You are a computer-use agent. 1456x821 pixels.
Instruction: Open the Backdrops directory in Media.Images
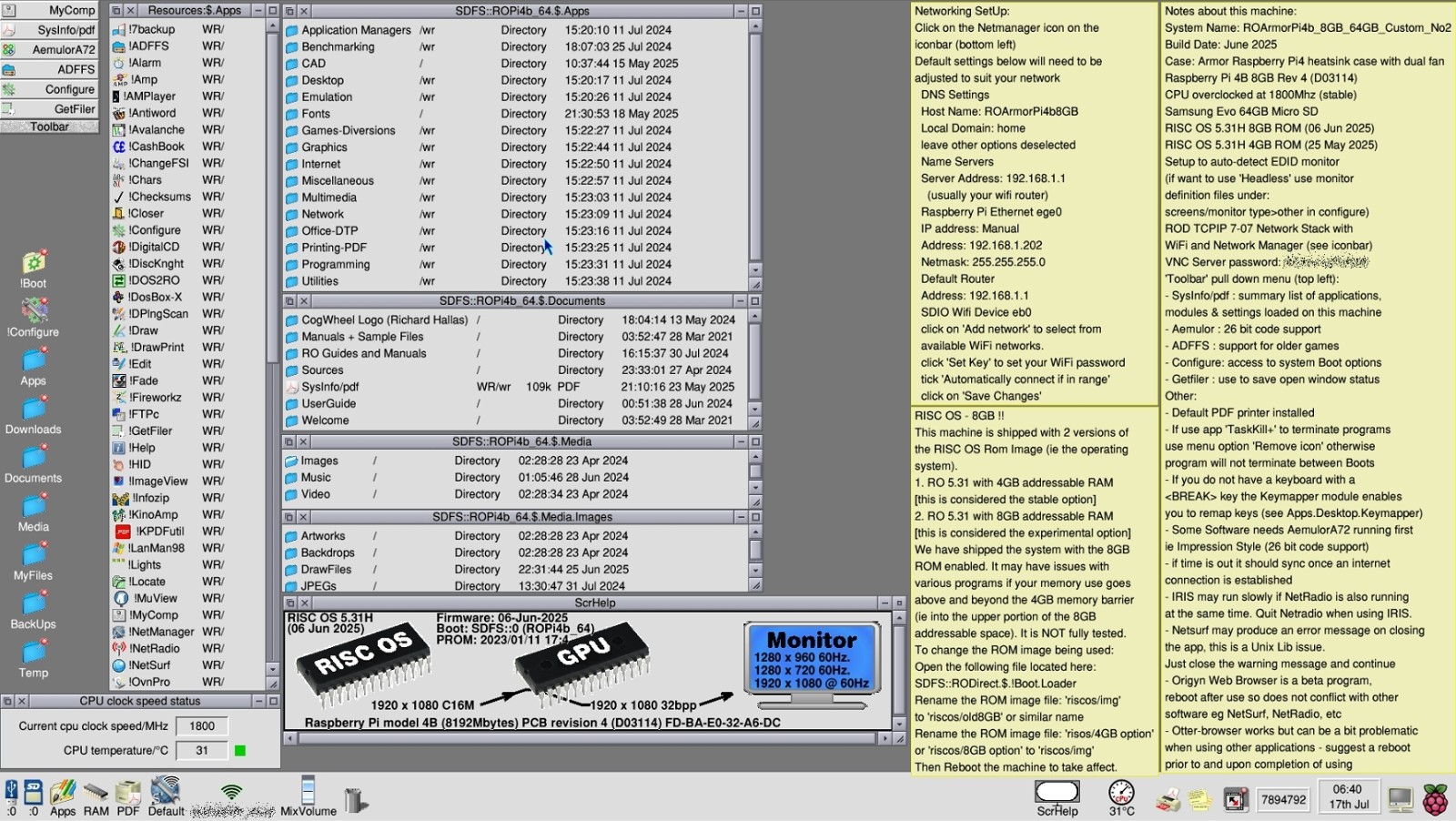(x=319, y=552)
